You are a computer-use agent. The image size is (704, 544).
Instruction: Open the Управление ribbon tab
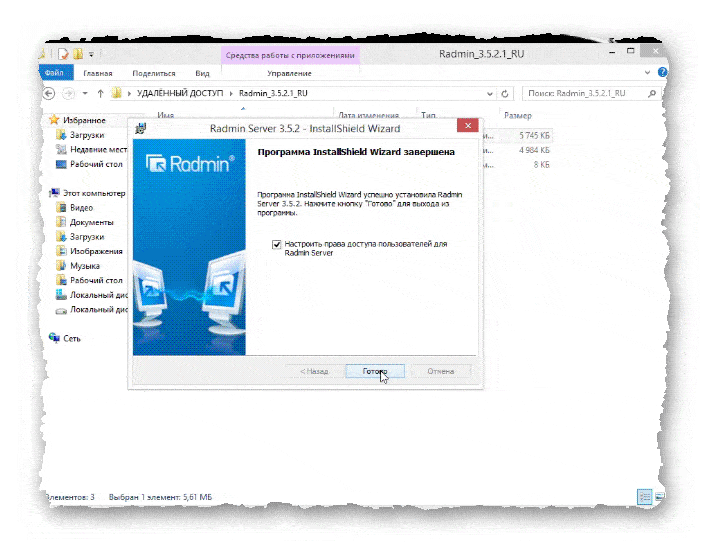tap(289, 73)
